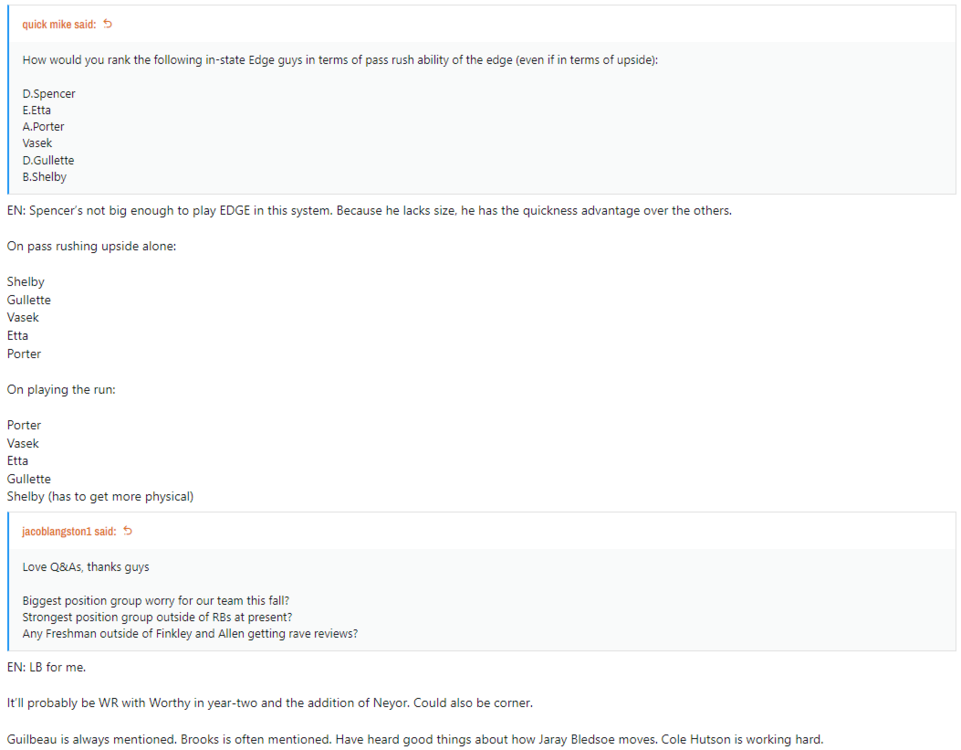Click the curved jump-to-post arrow in top quote

tap(107, 23)
